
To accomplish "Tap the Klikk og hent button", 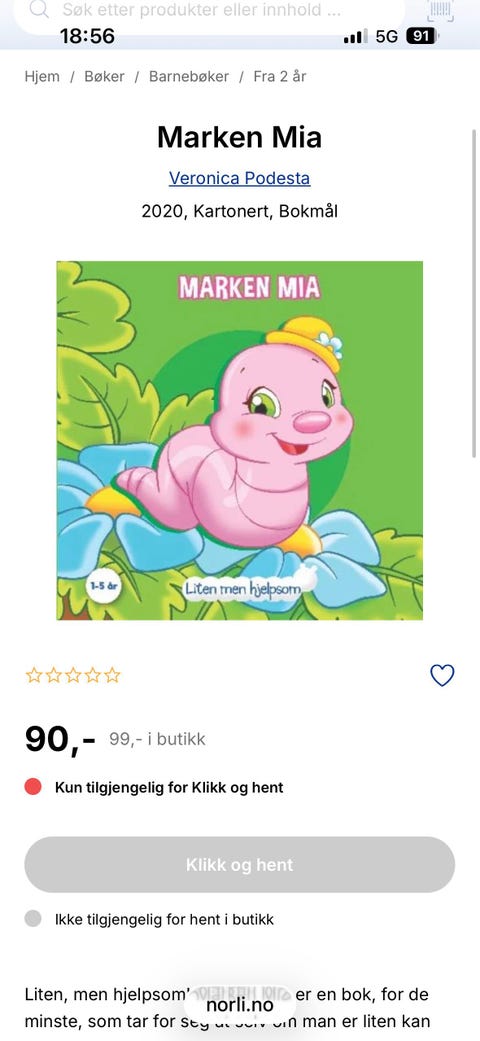I will [x=240, y=864].
